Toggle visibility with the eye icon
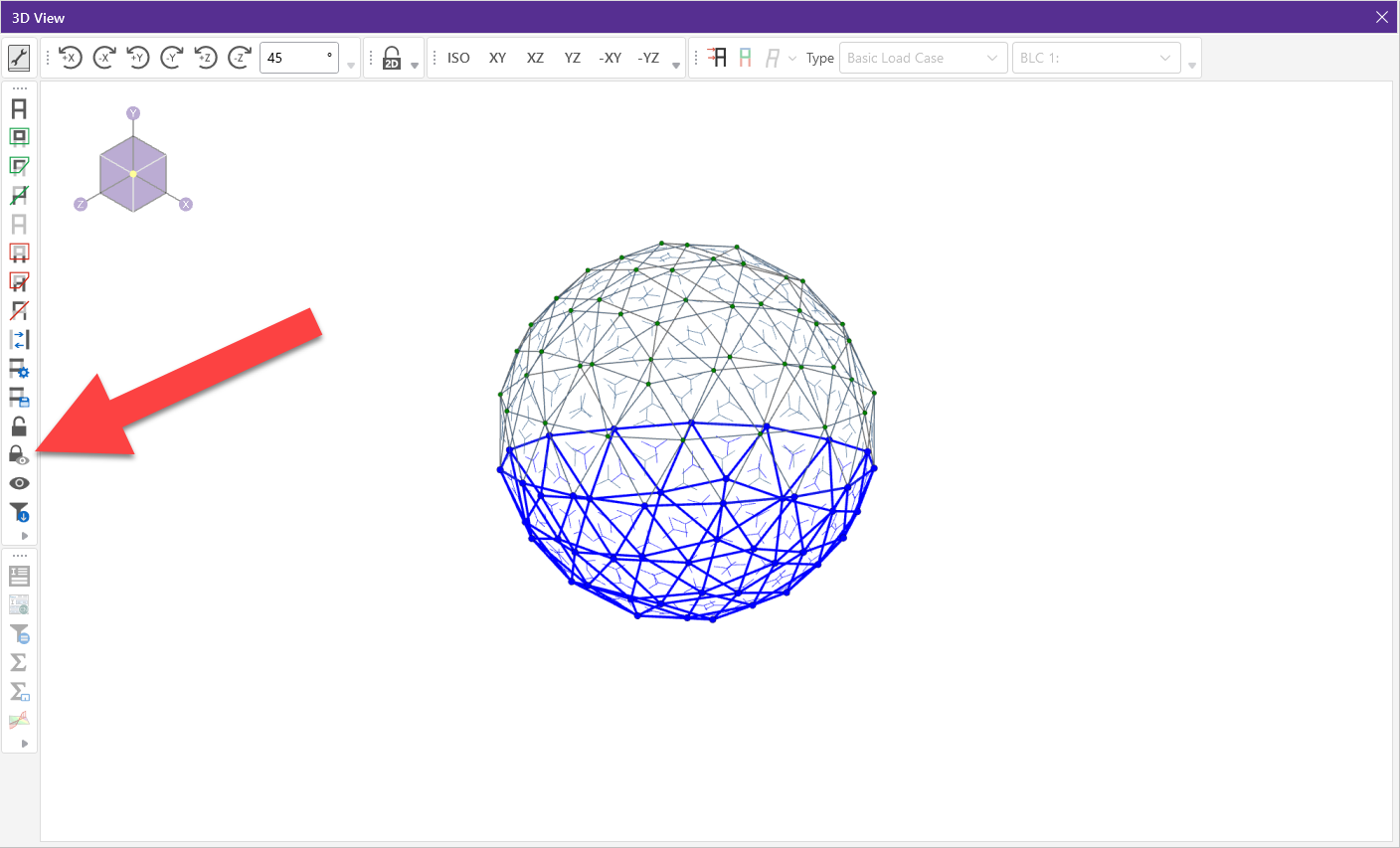The height and width of the screenshot is (848, 1400). point(19,483)
